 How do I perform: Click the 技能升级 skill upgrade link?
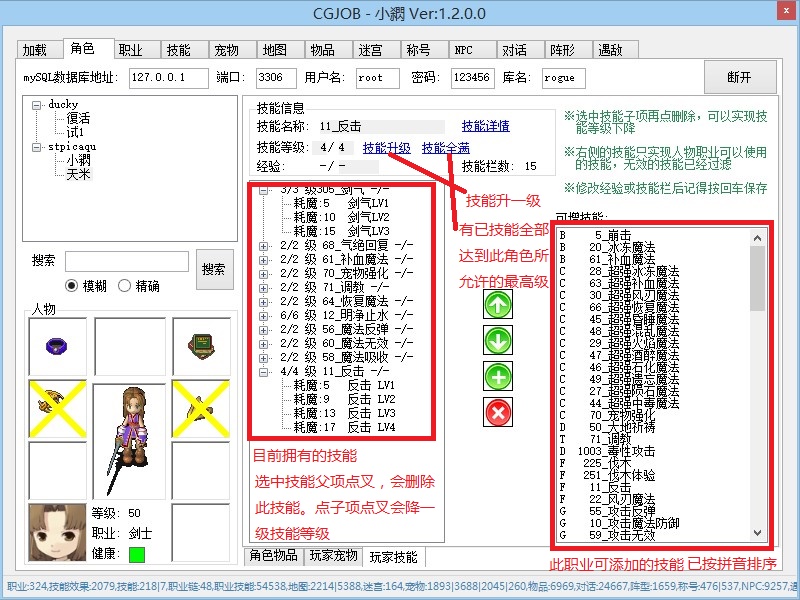click(x=386, y=147)
